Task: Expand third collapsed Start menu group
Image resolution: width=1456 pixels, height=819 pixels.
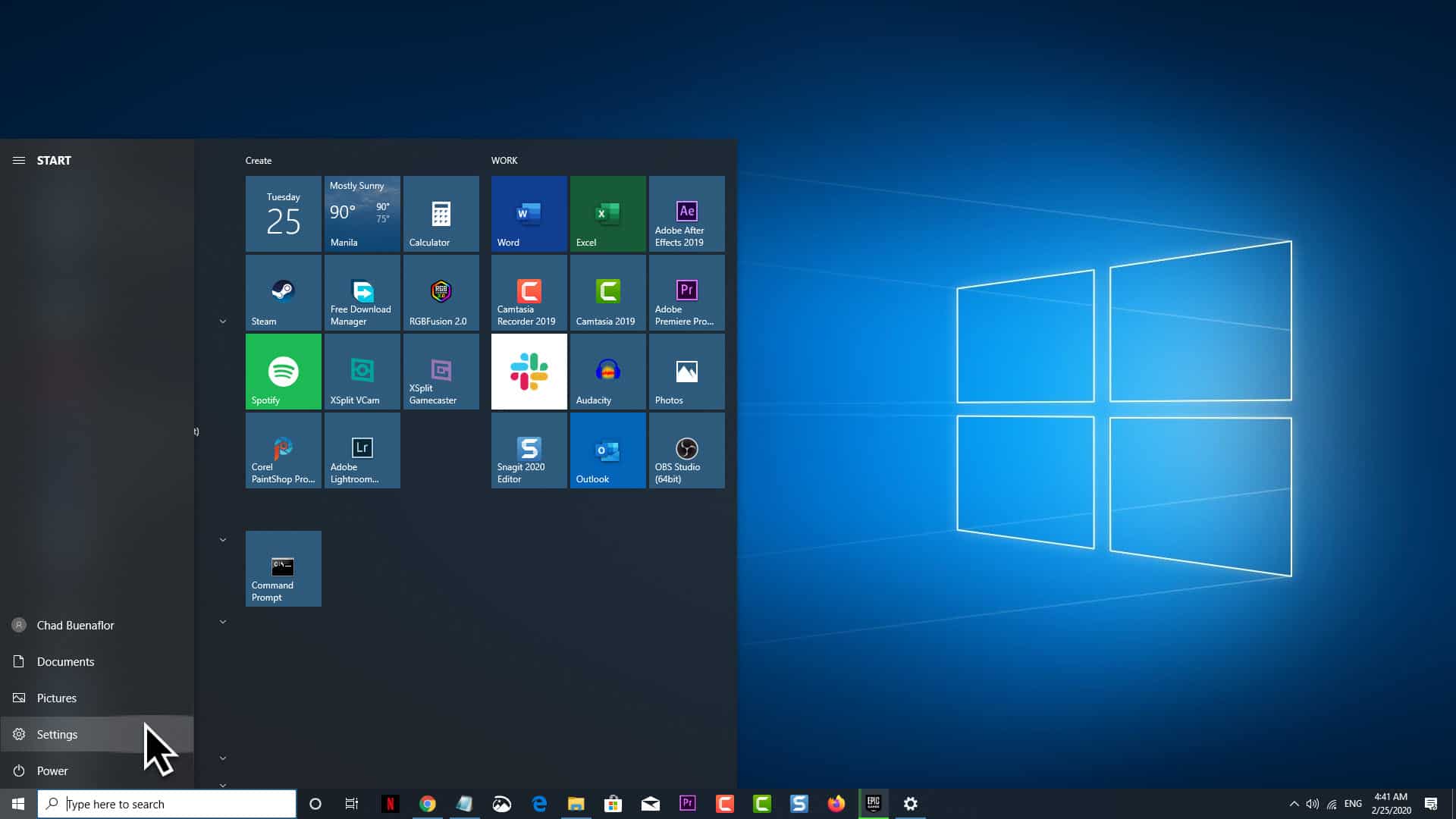Action: [222, 622]
